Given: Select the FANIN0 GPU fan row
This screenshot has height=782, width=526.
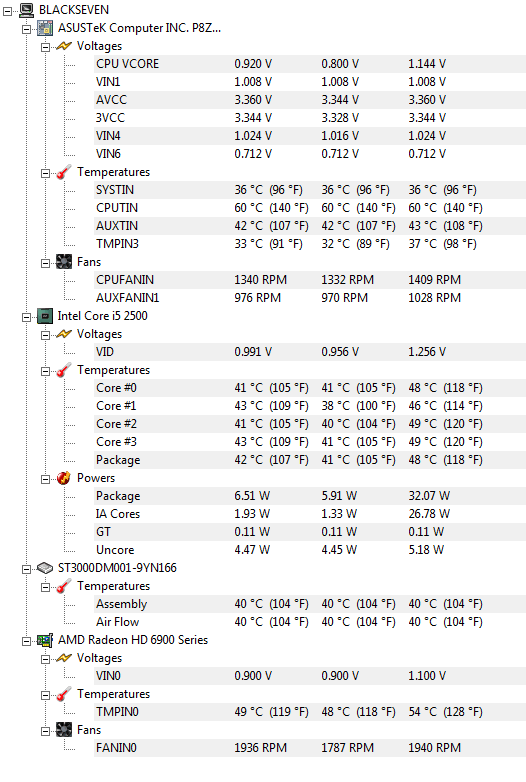Looking at the screenshot, I should 310,748.
